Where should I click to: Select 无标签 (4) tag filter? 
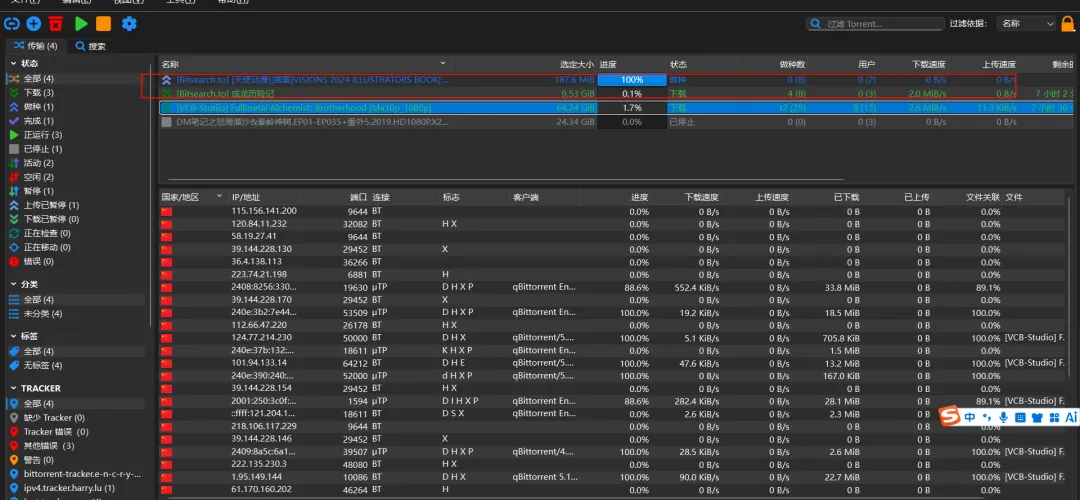click(76, 365)
